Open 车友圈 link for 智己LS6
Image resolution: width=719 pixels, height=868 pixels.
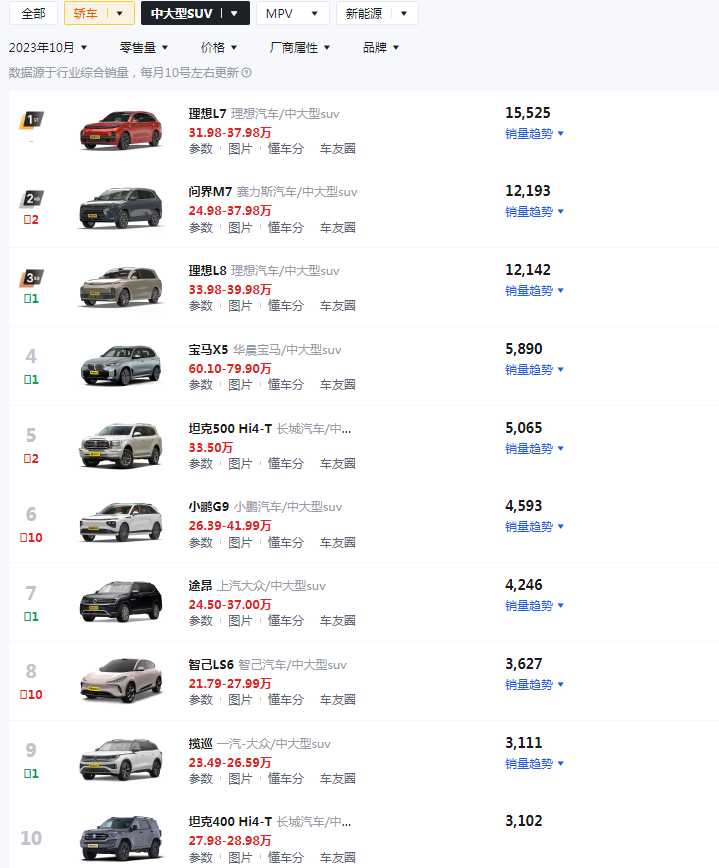[338, 700]
